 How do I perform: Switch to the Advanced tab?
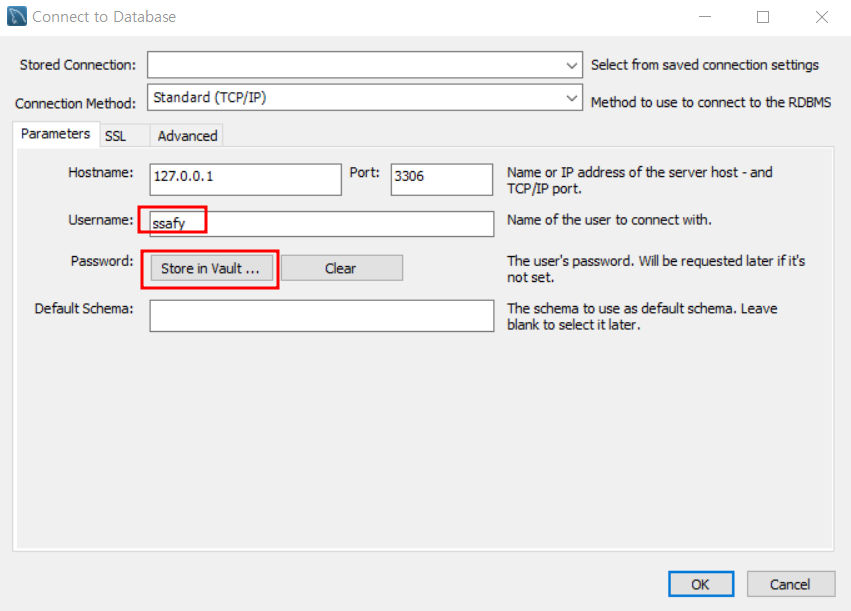tap(187, 136)
